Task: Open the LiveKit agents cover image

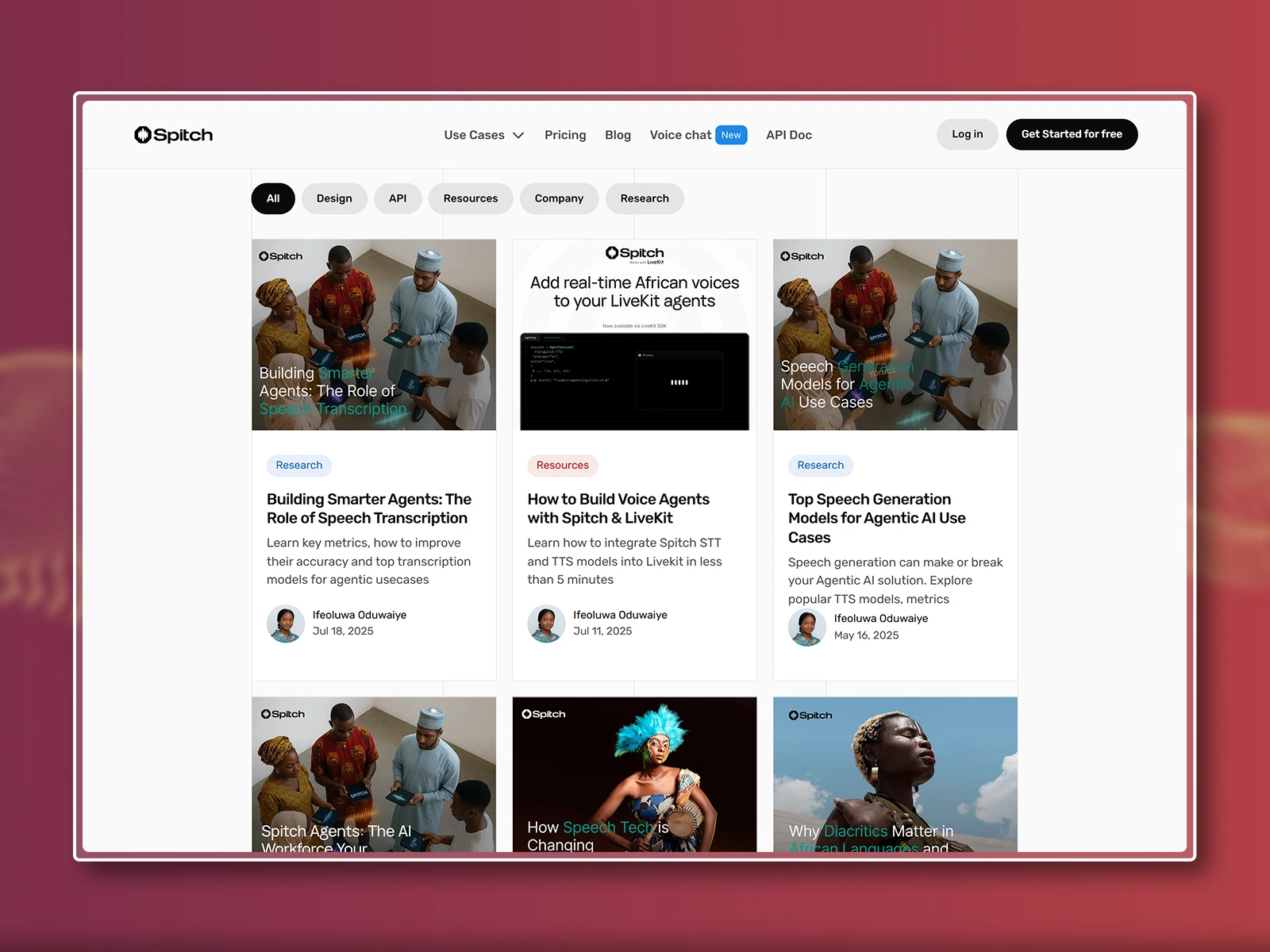Action: click(635, 335)
